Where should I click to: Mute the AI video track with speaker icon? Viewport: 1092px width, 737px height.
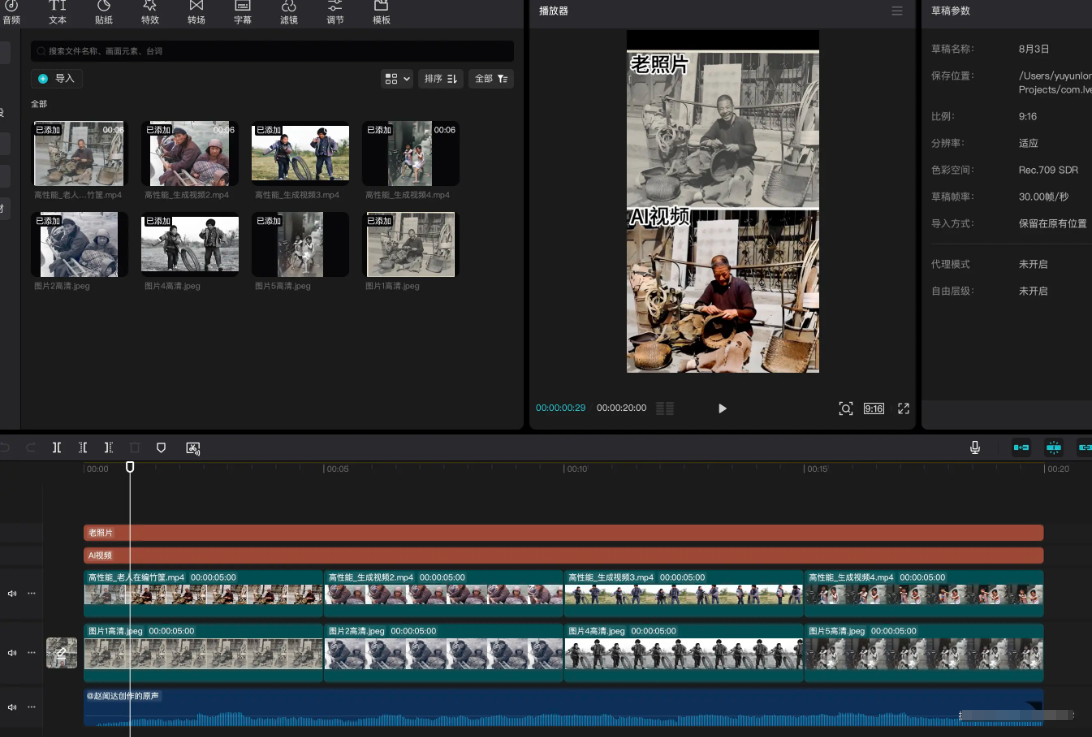click(13, 593)
